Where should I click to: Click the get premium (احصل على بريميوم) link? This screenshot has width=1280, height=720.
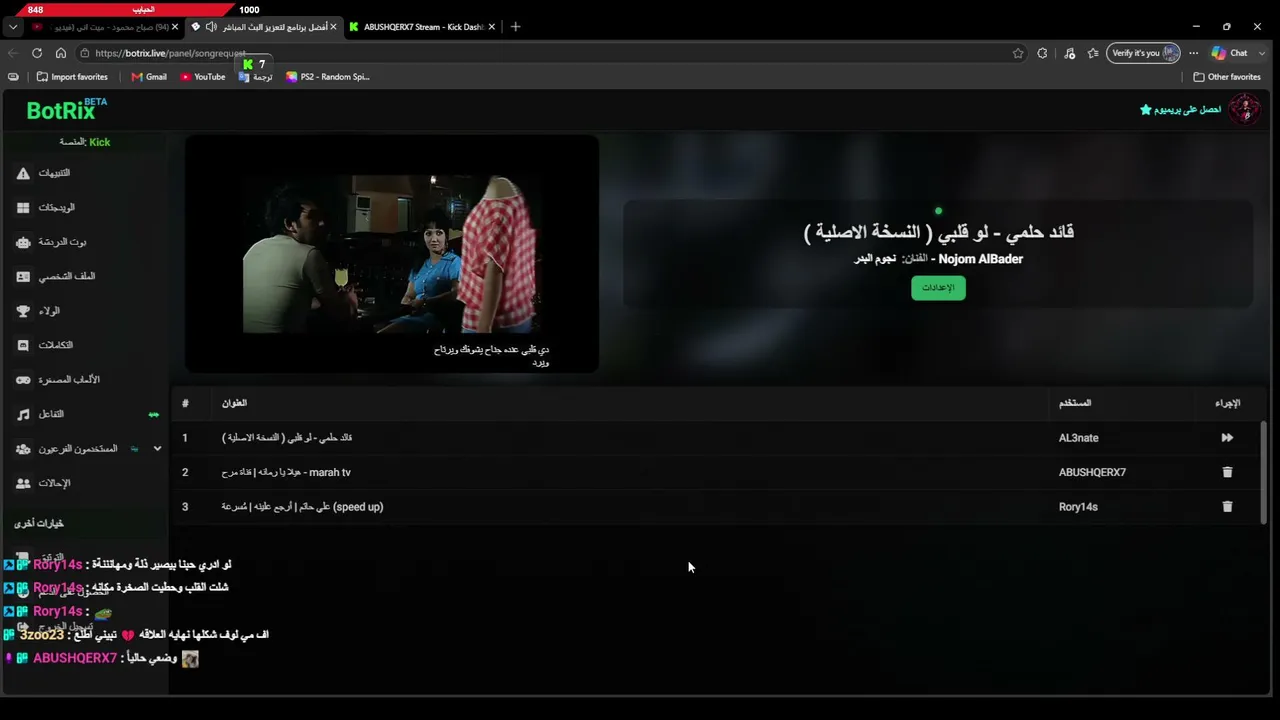1181,109
